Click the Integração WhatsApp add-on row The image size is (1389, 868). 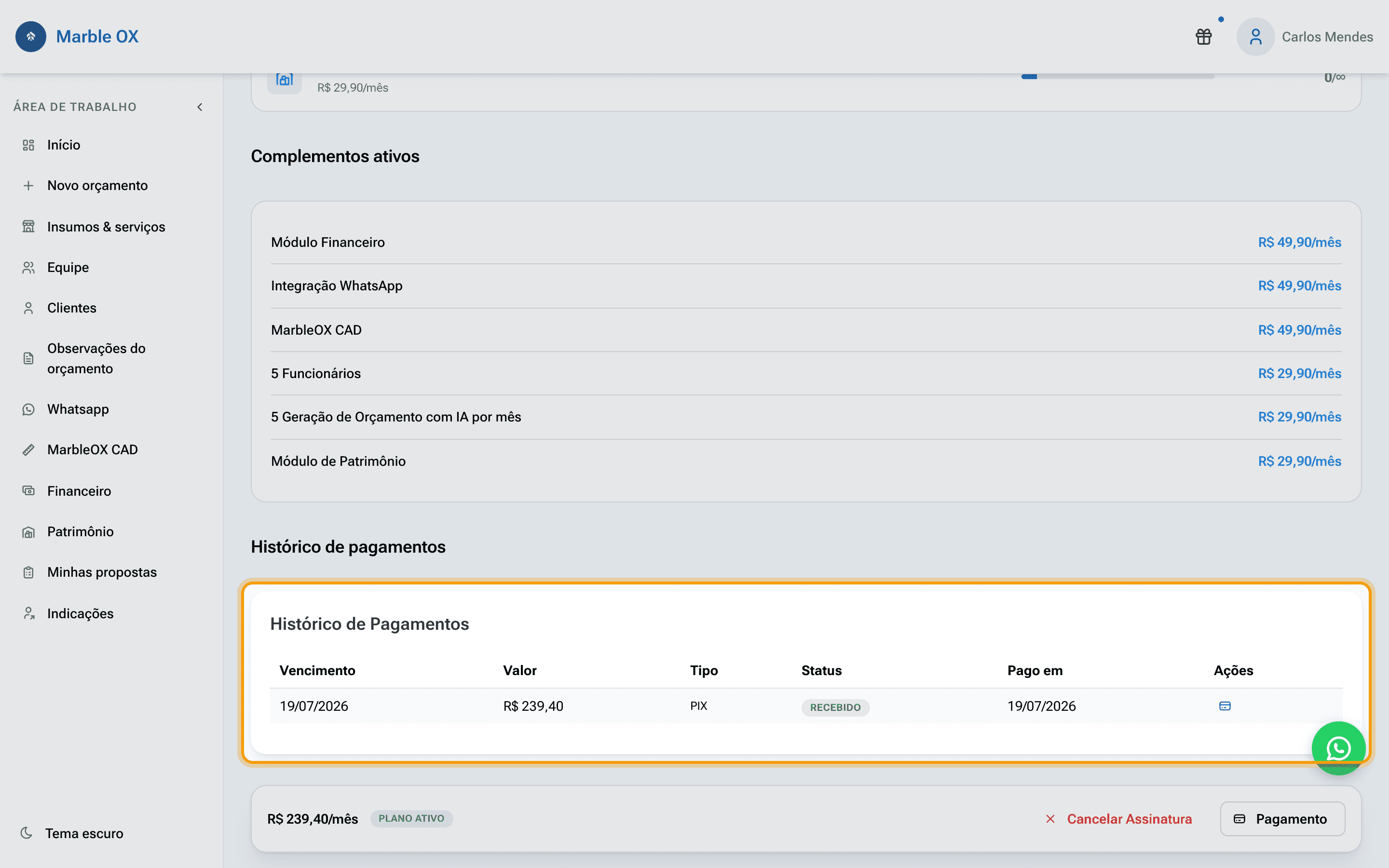pyautogui.click(x=806, y=286)
